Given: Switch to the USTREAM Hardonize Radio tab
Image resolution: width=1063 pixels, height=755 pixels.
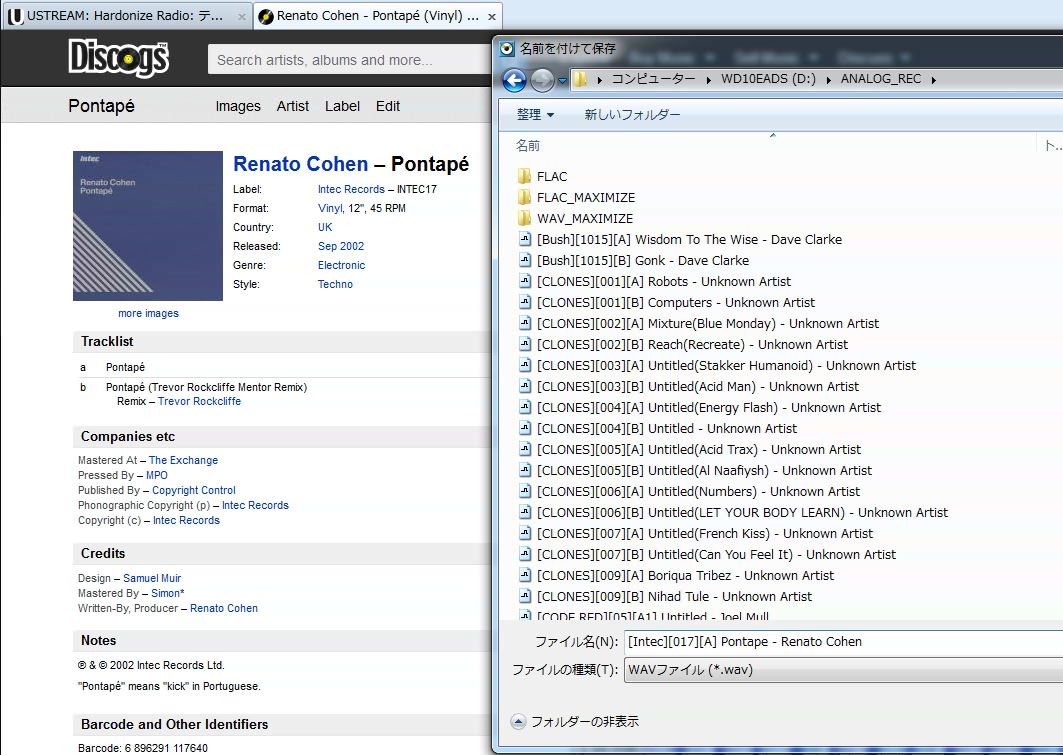Looking at the screenshot, I should coord(127,16).
